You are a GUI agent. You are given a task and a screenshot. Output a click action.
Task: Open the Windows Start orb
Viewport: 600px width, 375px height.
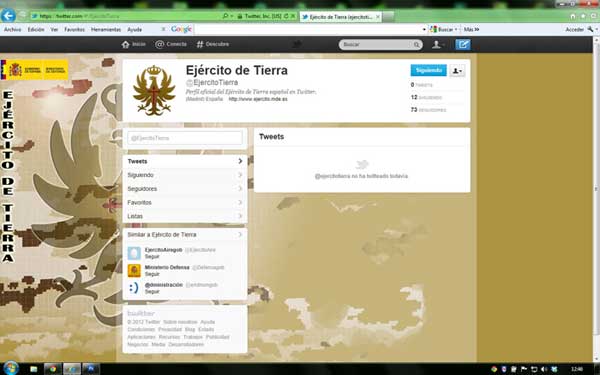pyautogui.click(x=10, y=368)
